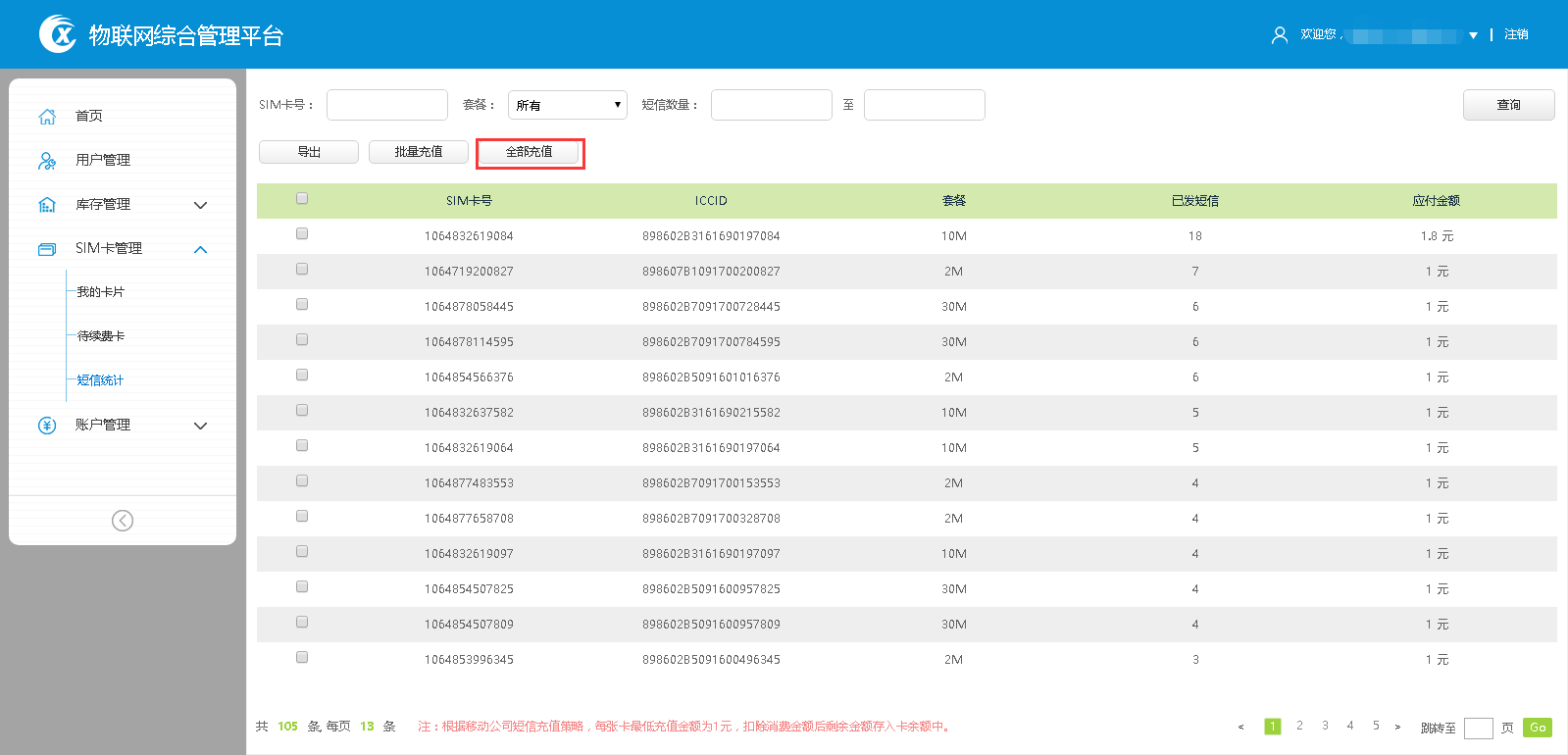Collapse sidebar with the left arrow circle

123,521
